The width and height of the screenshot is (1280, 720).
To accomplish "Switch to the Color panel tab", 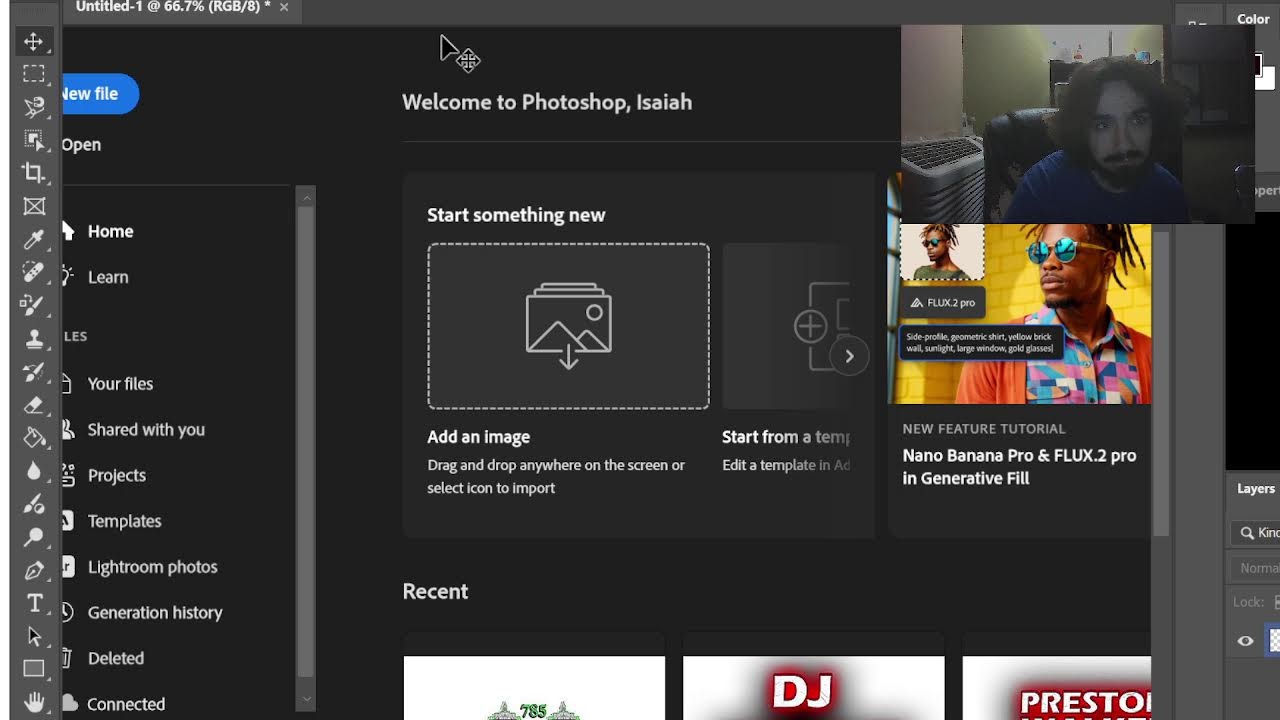I will 1253,19.
